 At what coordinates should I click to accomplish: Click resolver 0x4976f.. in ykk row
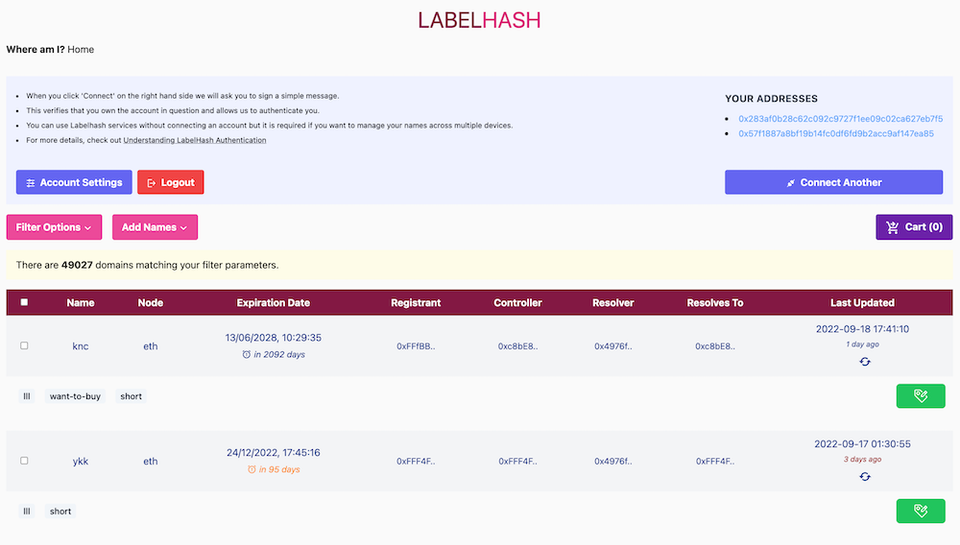click(x=613, y=461)
